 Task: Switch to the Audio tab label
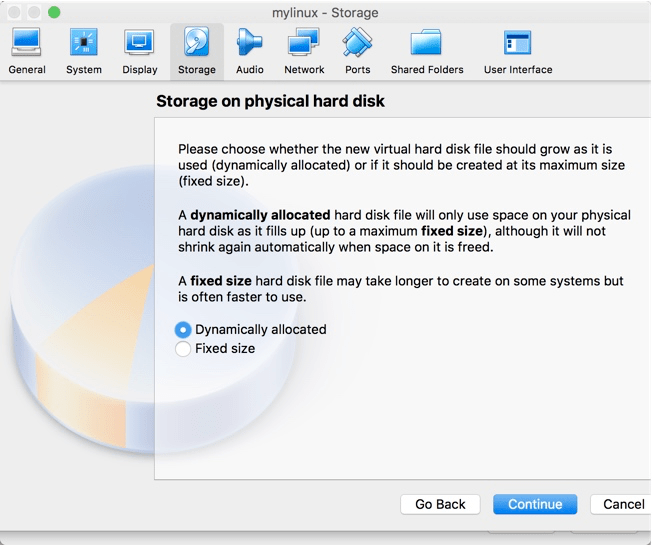(x=249, y=69)
